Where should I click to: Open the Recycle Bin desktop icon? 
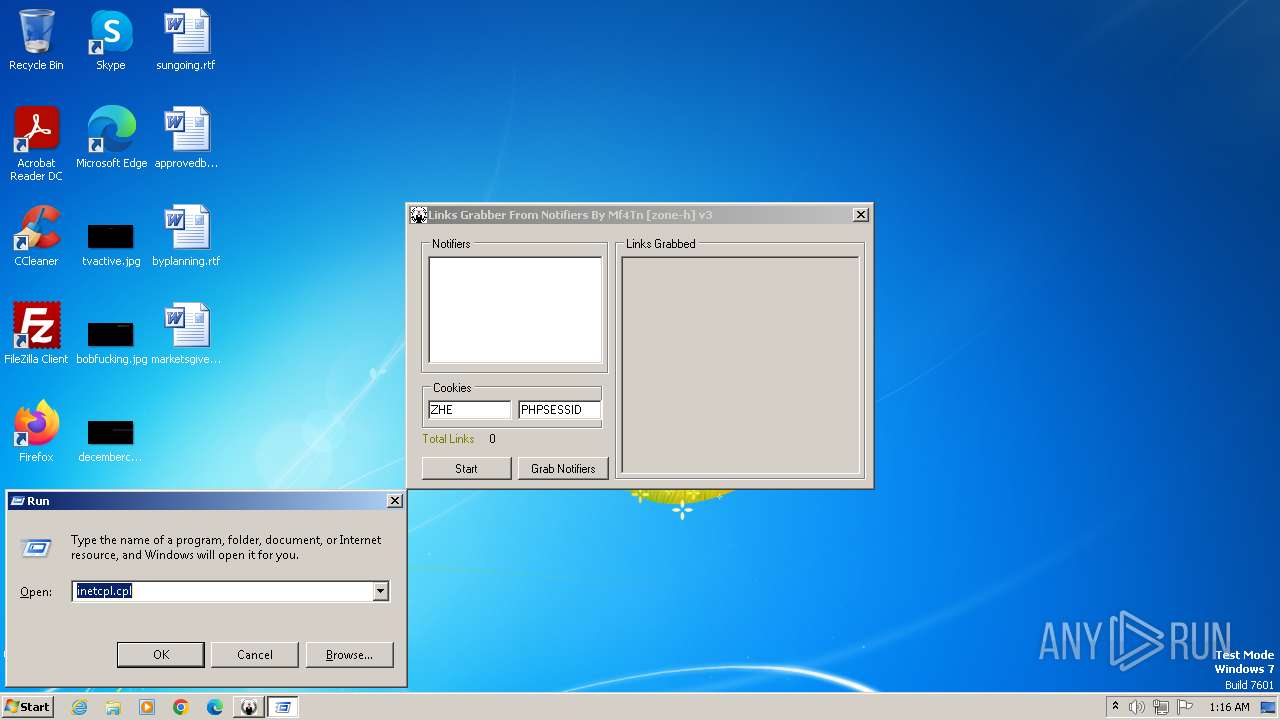(x=36, y=40)
